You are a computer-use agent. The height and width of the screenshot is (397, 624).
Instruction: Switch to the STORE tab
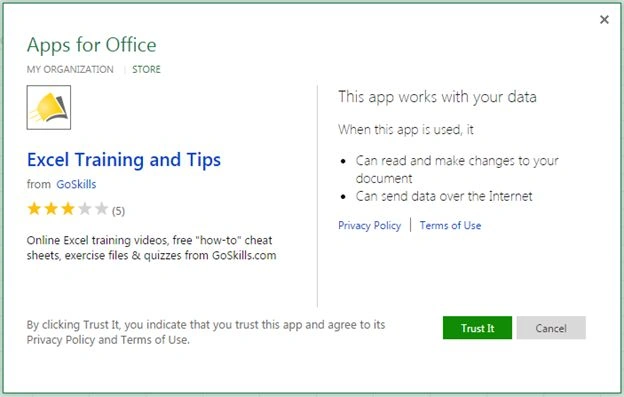tap(146, 69)
